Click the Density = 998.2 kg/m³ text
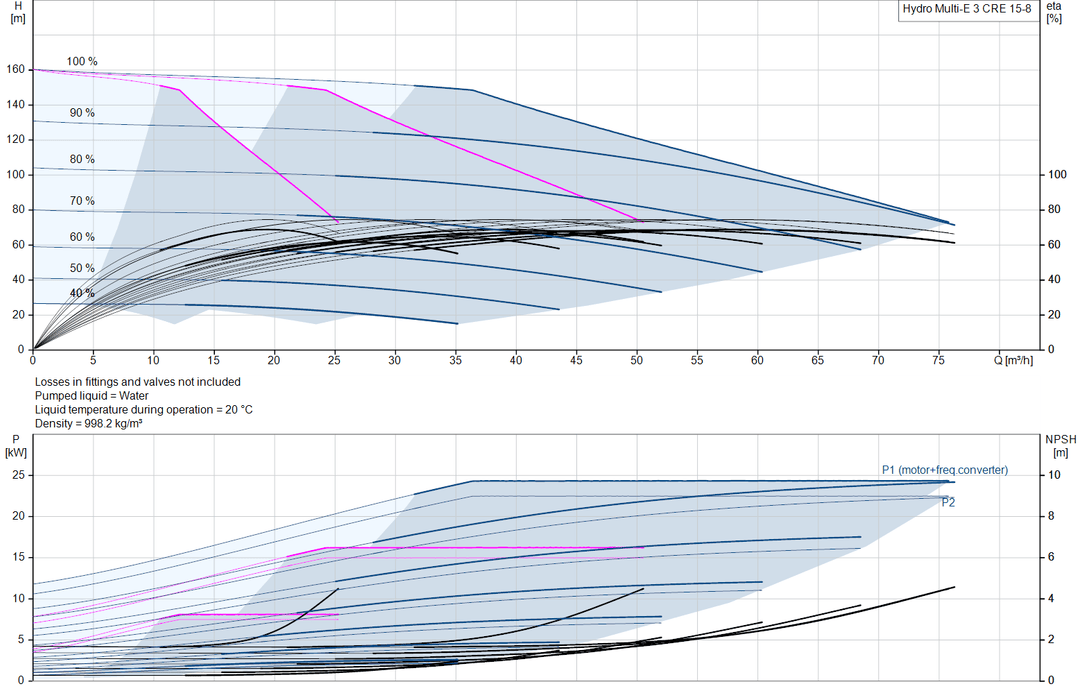Viewport: 1082px width, 700px height. click(x=89, y=423)
